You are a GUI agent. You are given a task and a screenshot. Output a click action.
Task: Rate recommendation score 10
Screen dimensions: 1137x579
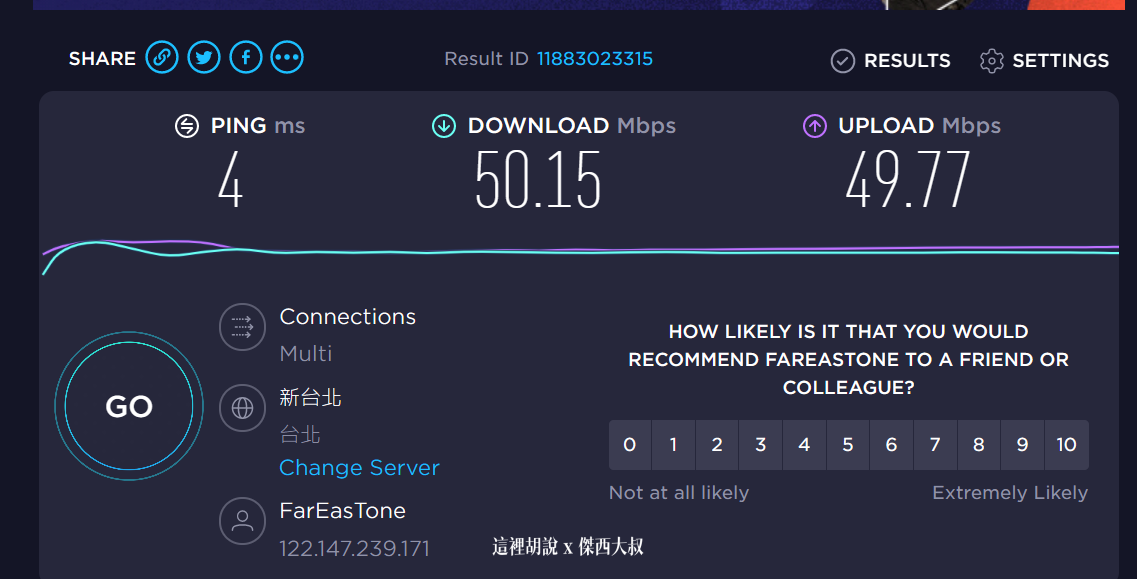(x=1066, y=445)
